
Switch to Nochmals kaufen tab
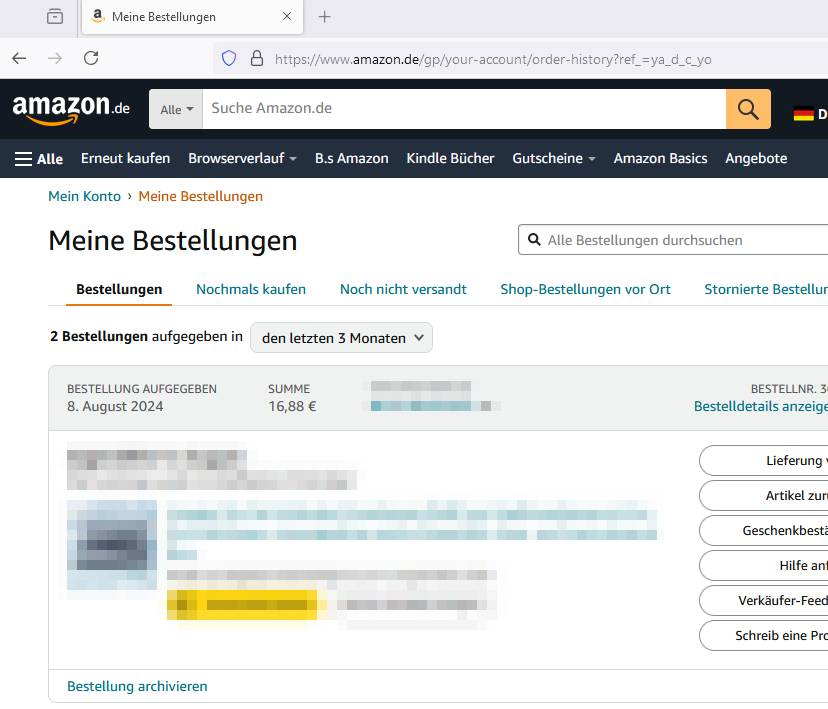pyautogui.click(x=251, y=289)
